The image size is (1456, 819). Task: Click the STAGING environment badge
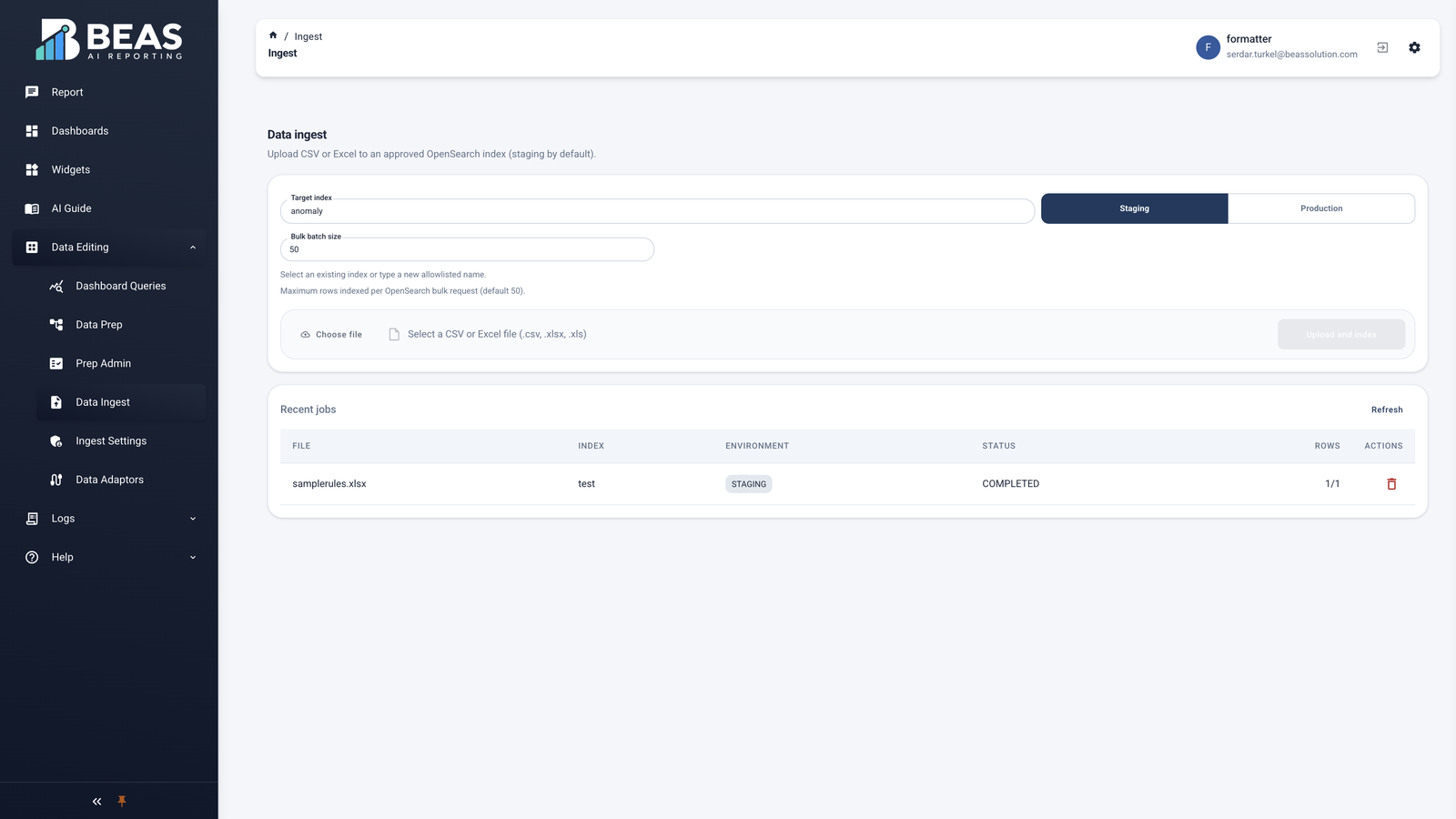tap(749, 484)
